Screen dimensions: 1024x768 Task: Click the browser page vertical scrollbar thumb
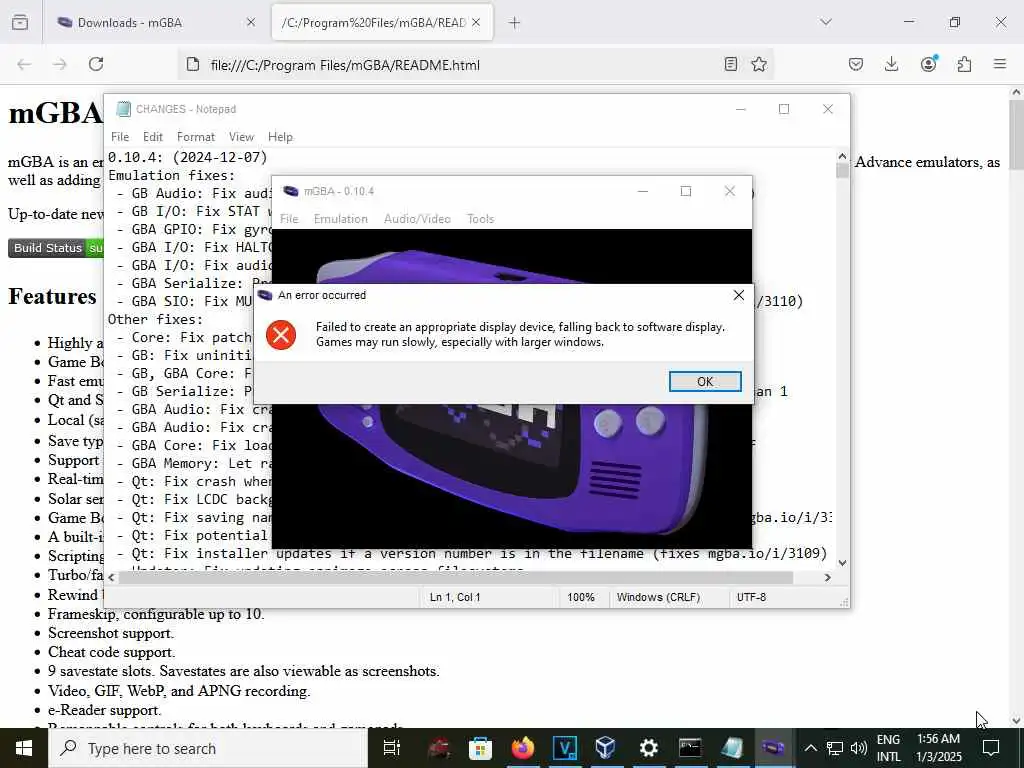pyautogui.click(x=1016, y=134)
